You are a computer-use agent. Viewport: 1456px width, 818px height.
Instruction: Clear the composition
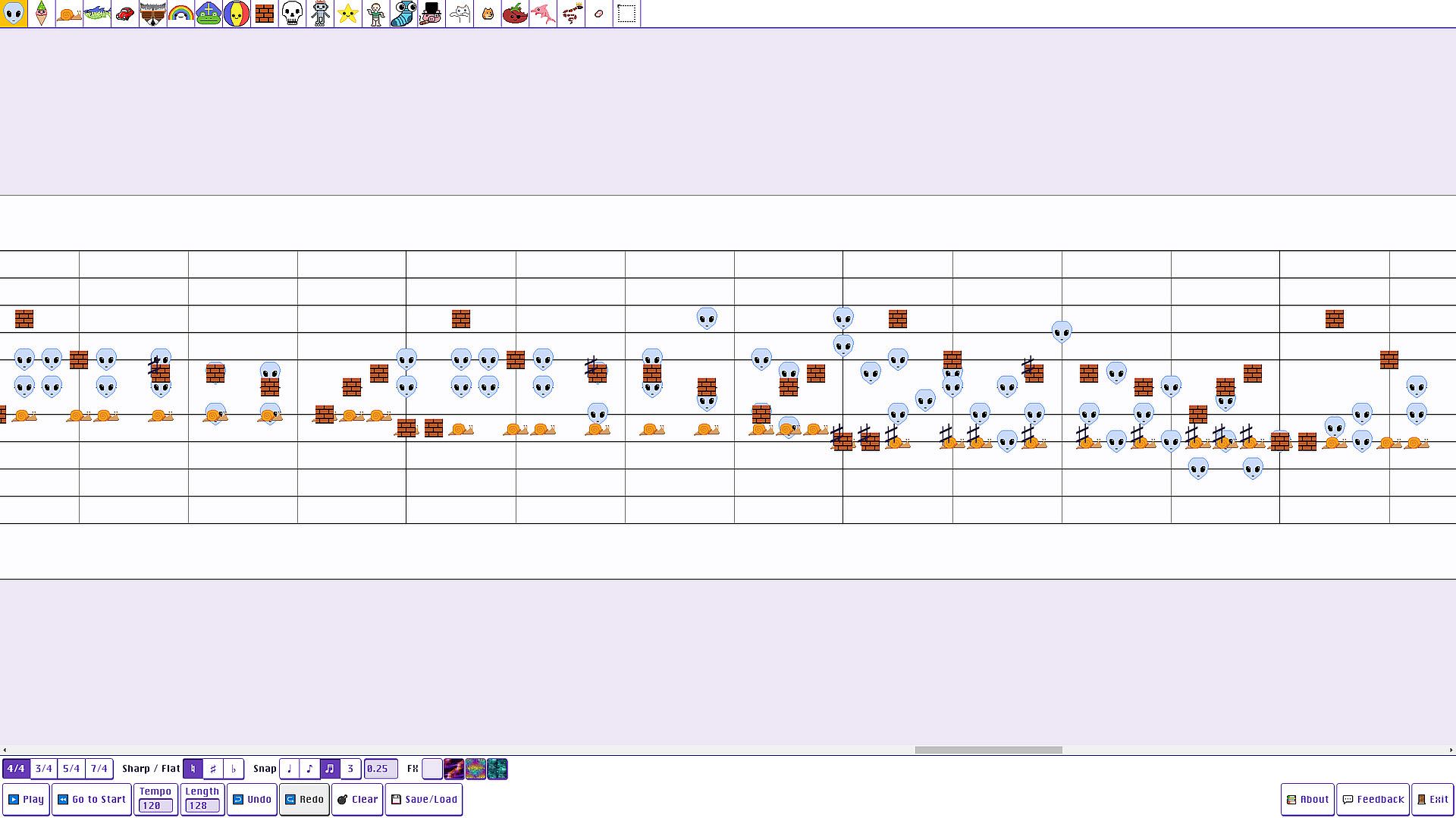point(357,799)
